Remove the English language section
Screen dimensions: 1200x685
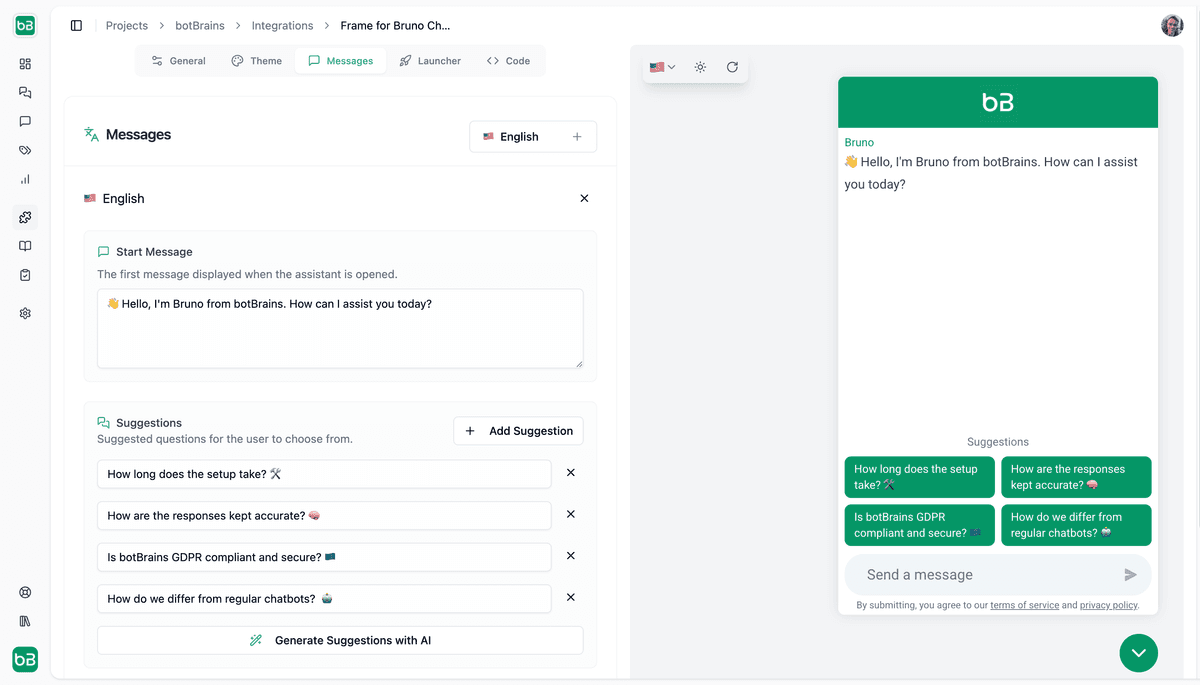[x=584, y=199]
